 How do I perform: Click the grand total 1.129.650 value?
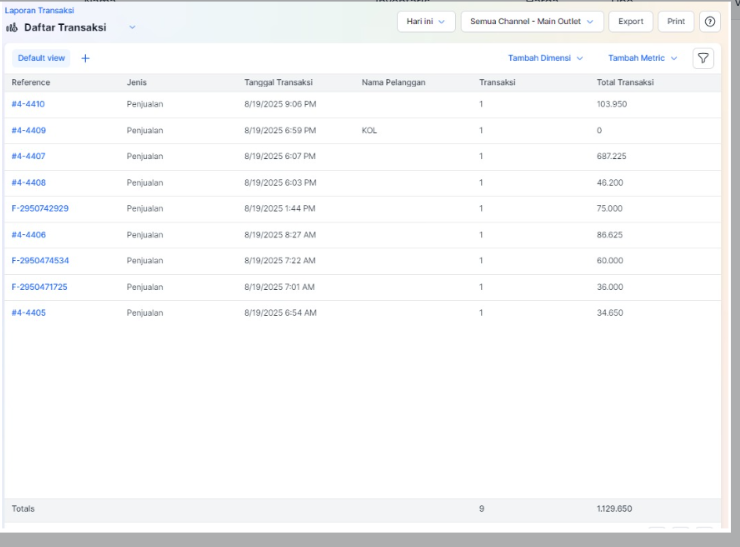[614, 509]
